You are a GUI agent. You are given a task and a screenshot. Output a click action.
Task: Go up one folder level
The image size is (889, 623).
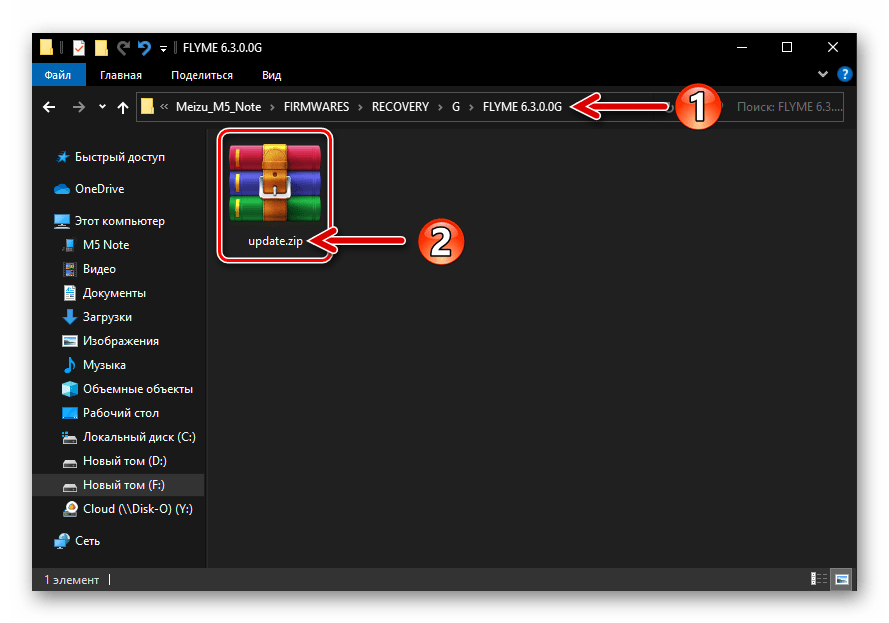click(122, 107)
